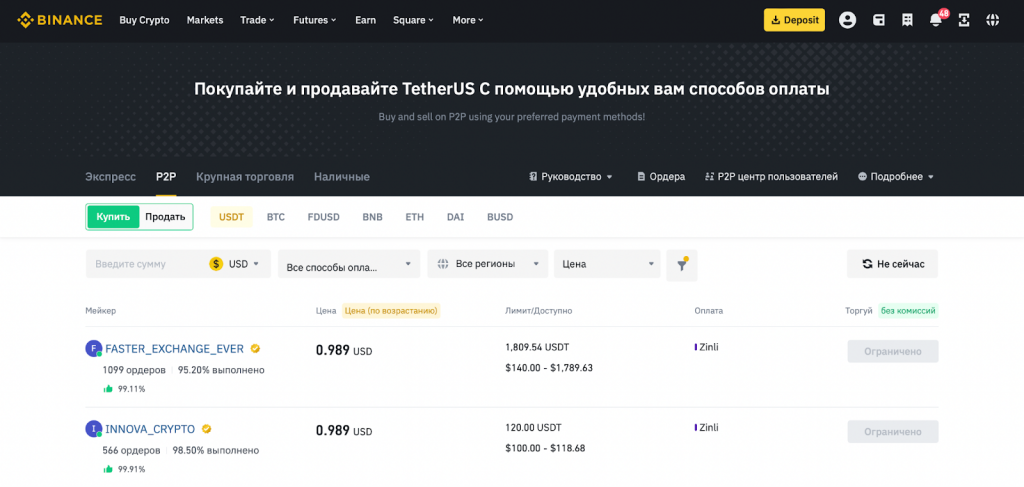Open the Ордера link
The height and width of the screenshot is (487, 1024).
[x=661, y=176]
